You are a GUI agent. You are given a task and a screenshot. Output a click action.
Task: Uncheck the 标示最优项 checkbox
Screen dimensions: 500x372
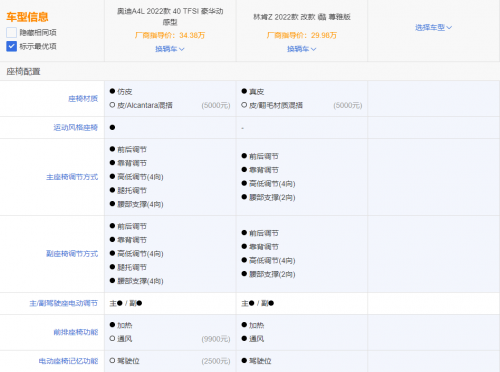click(x=11, y=46)
